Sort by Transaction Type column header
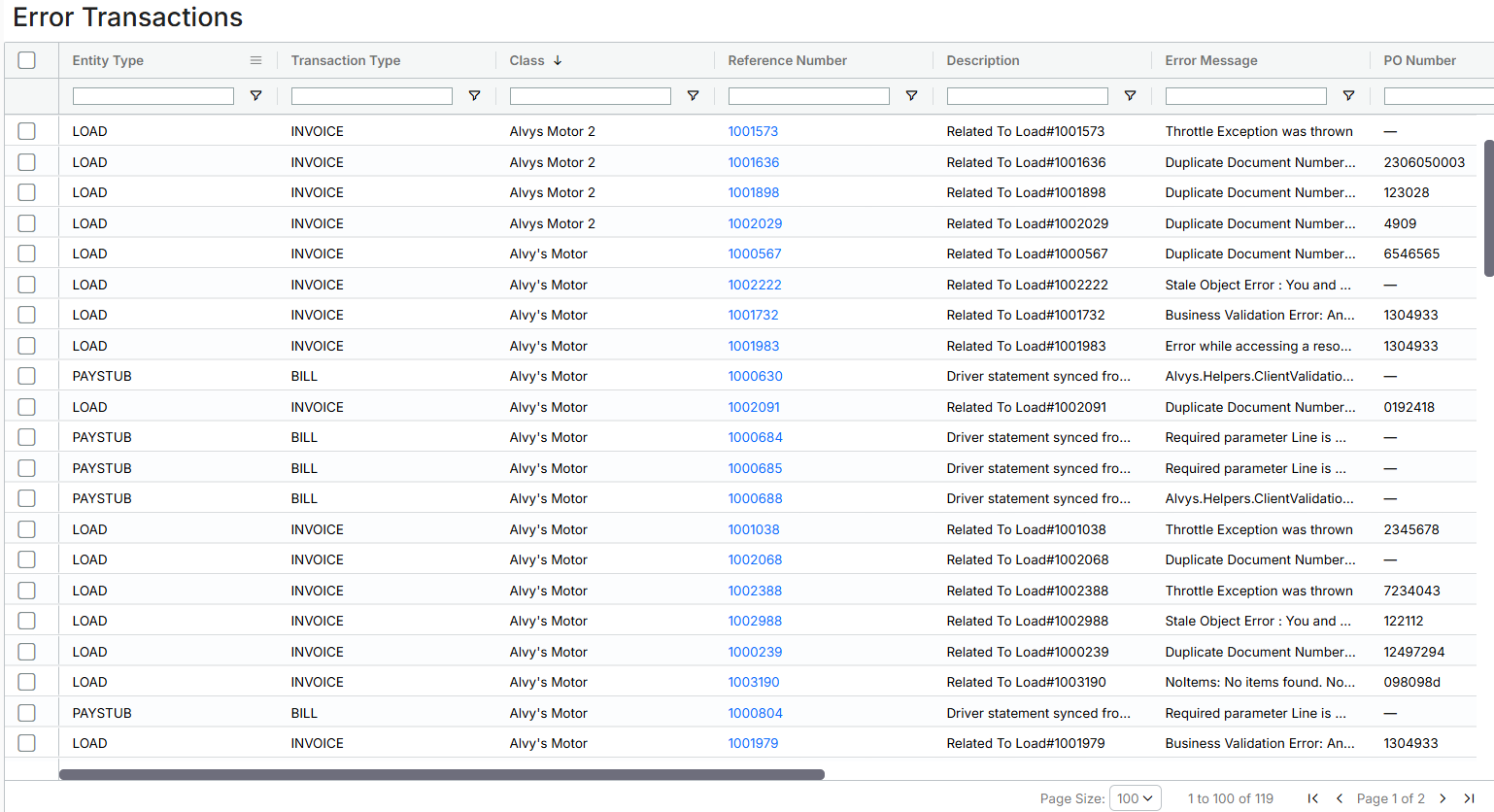 [346, 60]
